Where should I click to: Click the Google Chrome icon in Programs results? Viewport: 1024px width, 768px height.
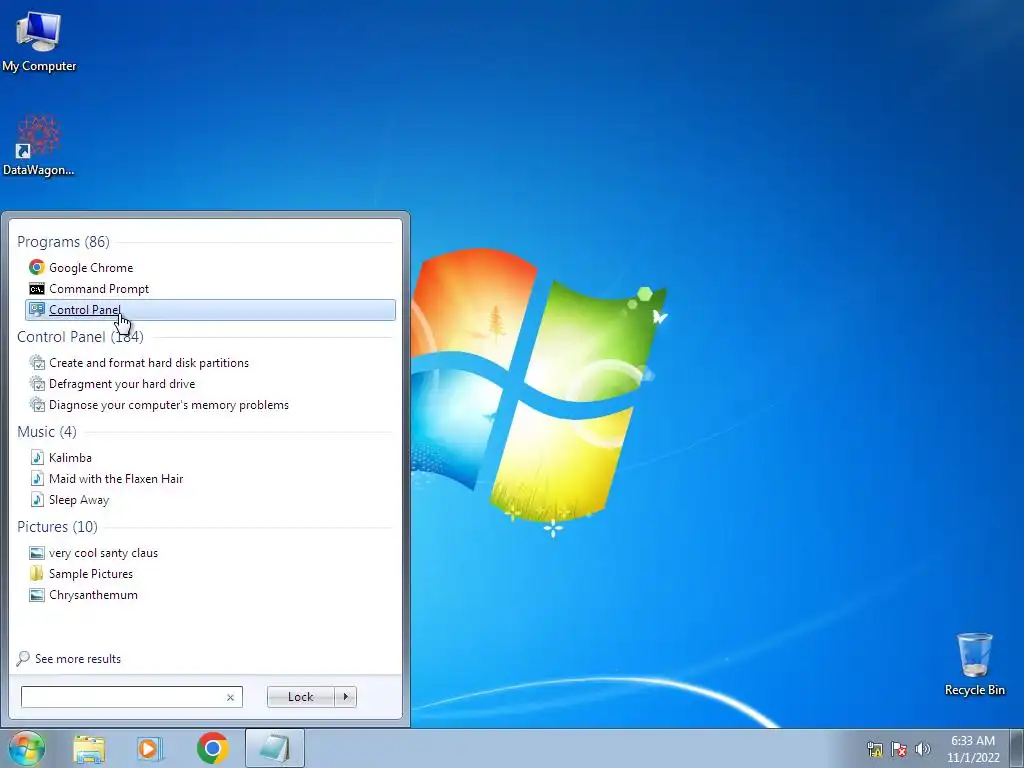37,267
